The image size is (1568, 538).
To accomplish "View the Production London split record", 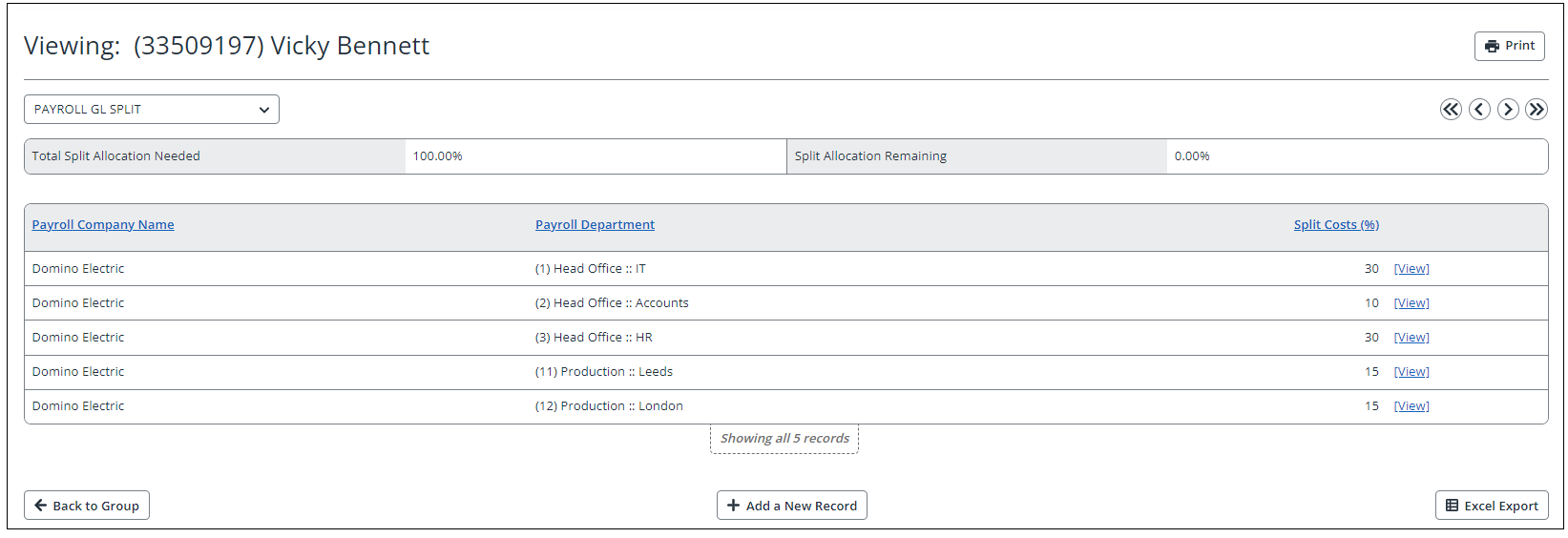I will [1411, 406].
